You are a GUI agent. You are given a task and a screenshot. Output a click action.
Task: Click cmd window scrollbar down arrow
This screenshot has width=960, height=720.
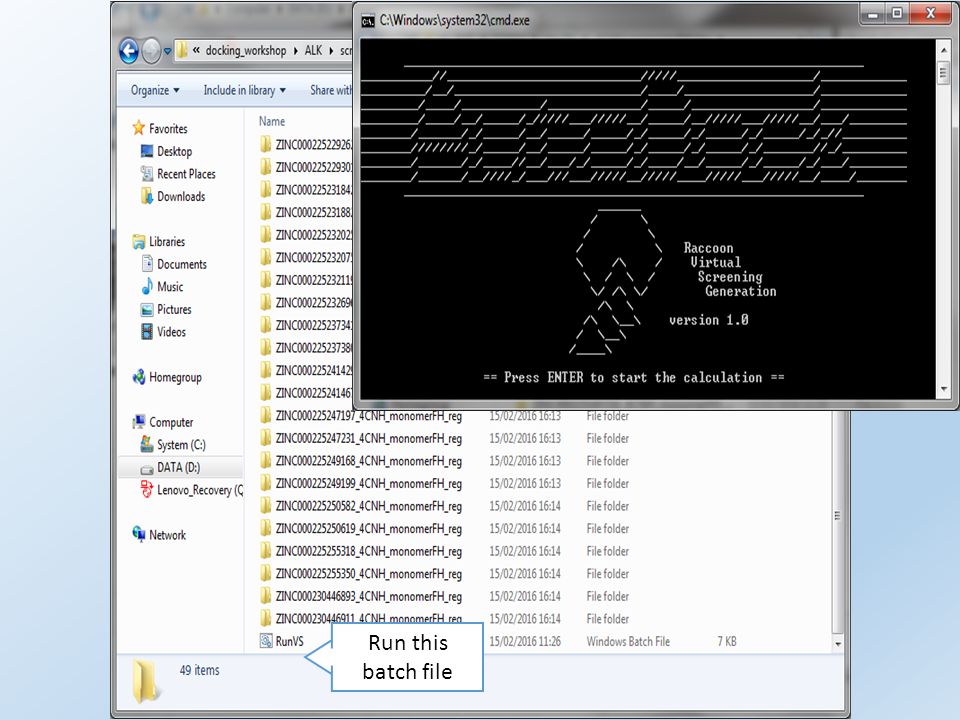click(x=943, y=389)
